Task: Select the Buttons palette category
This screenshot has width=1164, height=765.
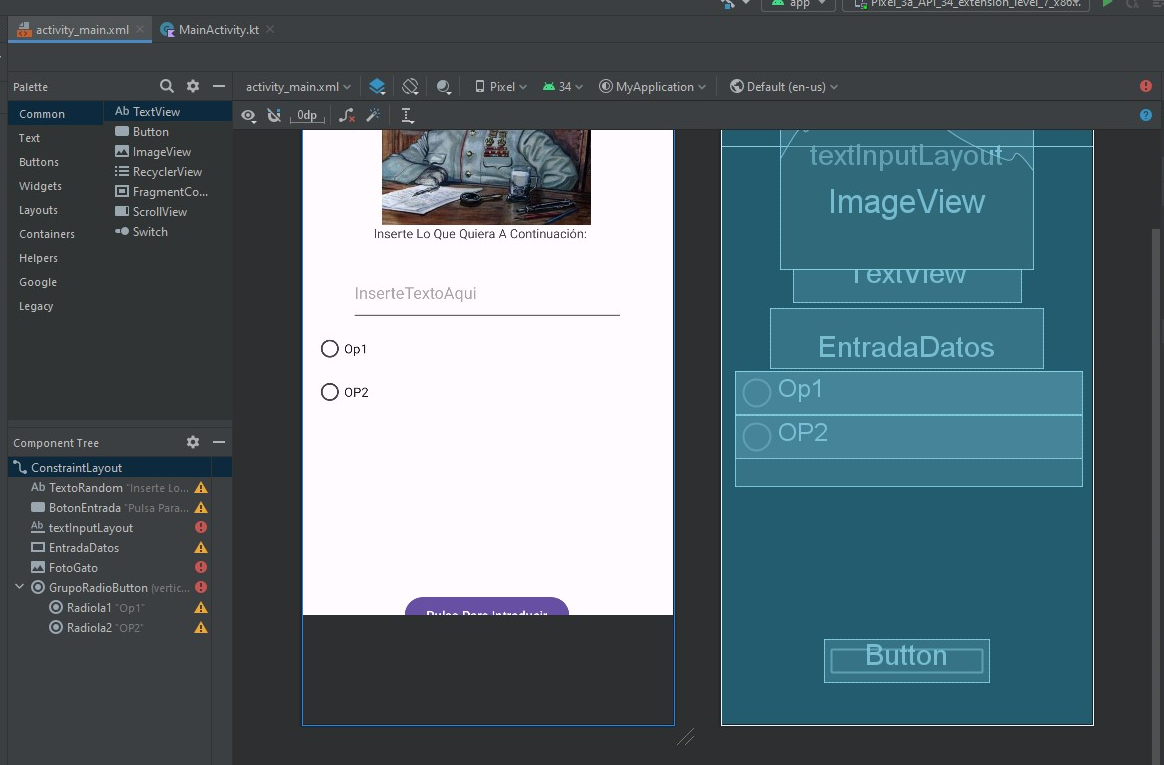Action: (39, 162)
